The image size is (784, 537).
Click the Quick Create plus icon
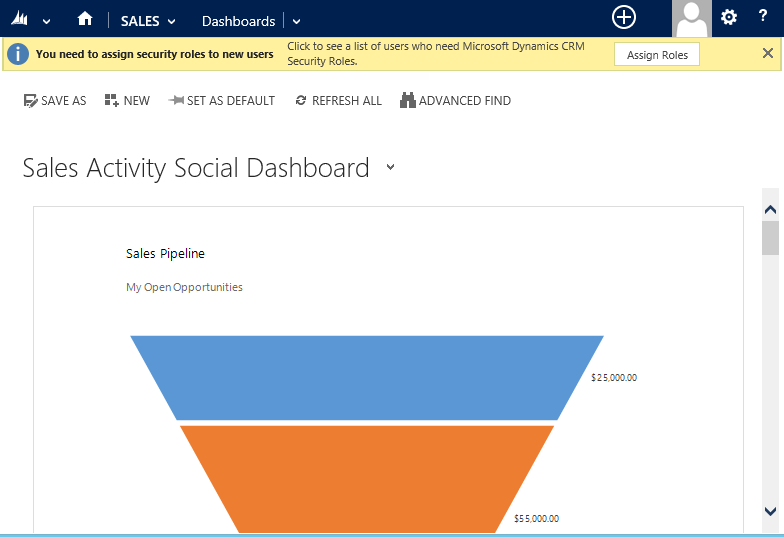tap(624, 18)
